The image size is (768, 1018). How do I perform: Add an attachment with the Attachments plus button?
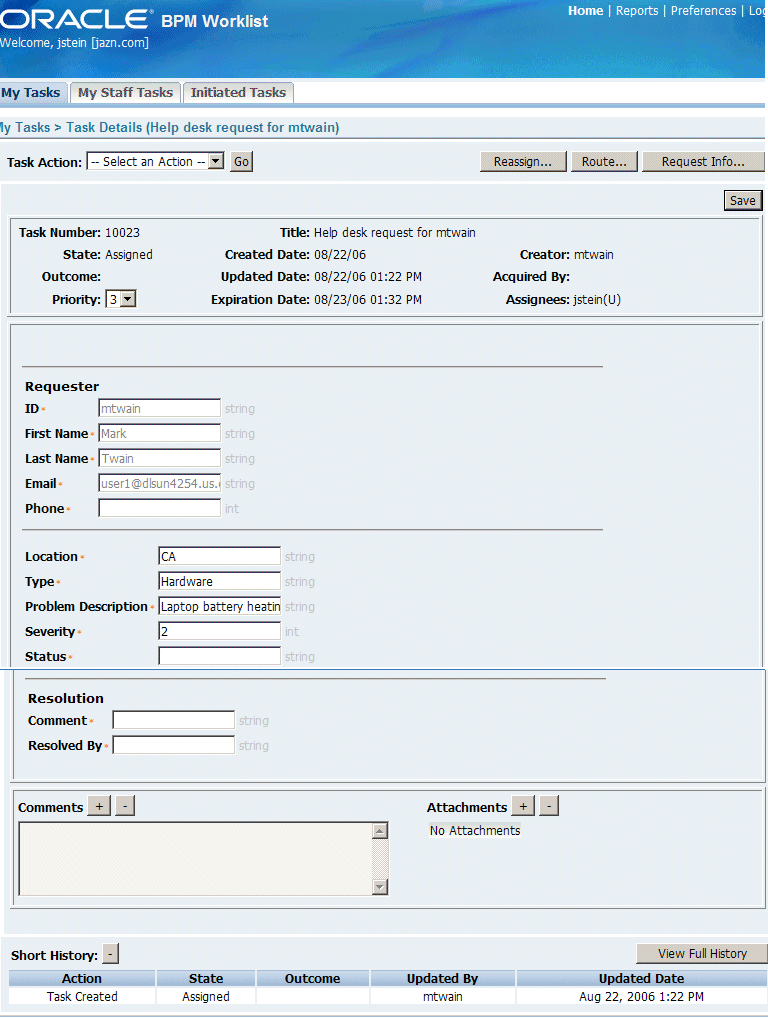(x=523, y=806)
